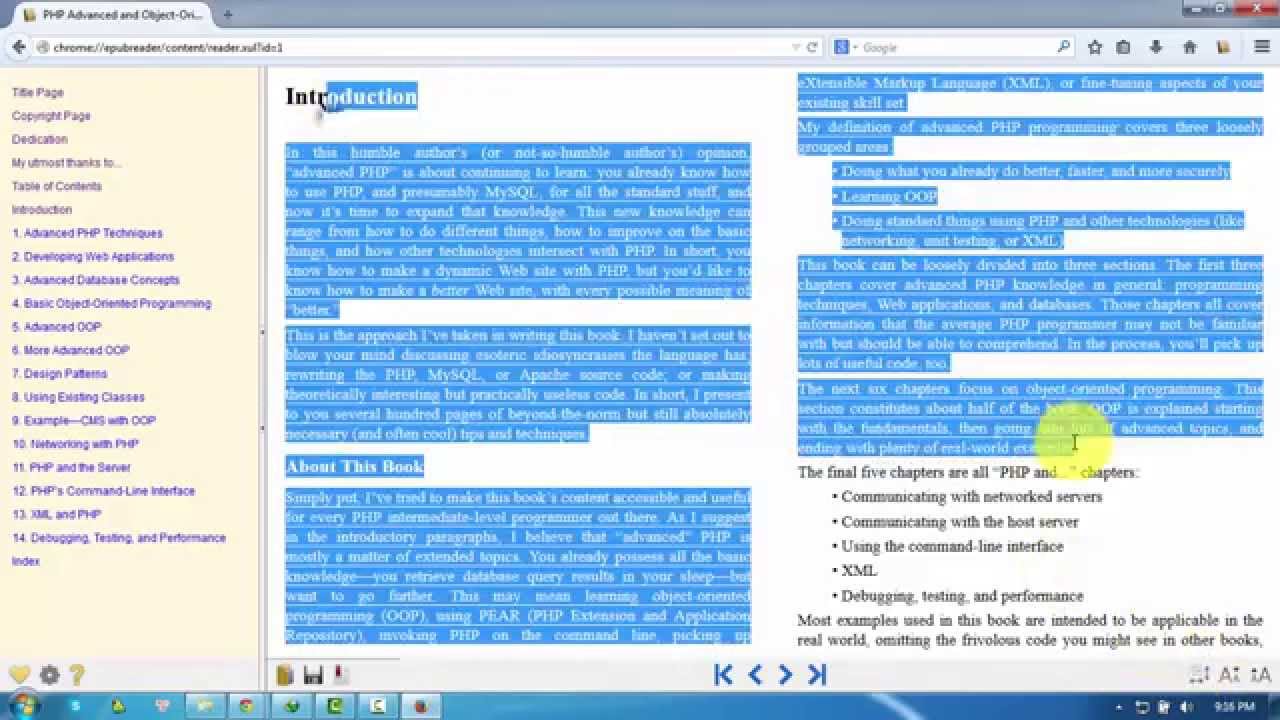Viewport: 1280px width, 720px height.
Task: Go to the first page of the book
Action: point(723,675)
